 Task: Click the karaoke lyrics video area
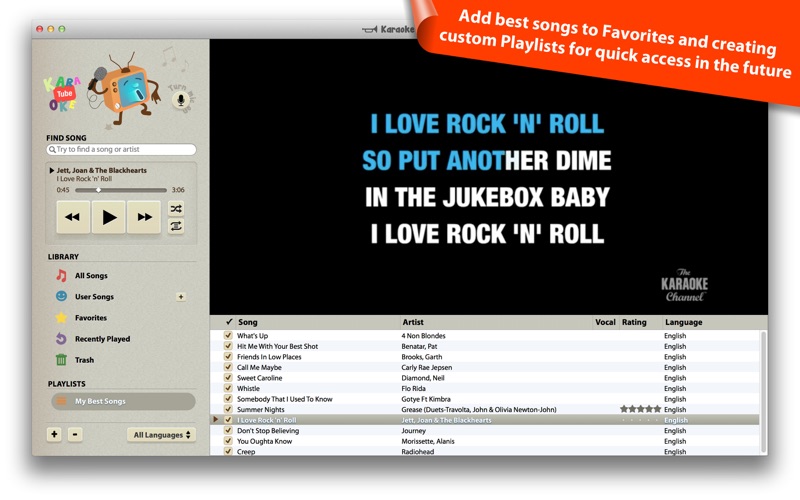[488, 177]
